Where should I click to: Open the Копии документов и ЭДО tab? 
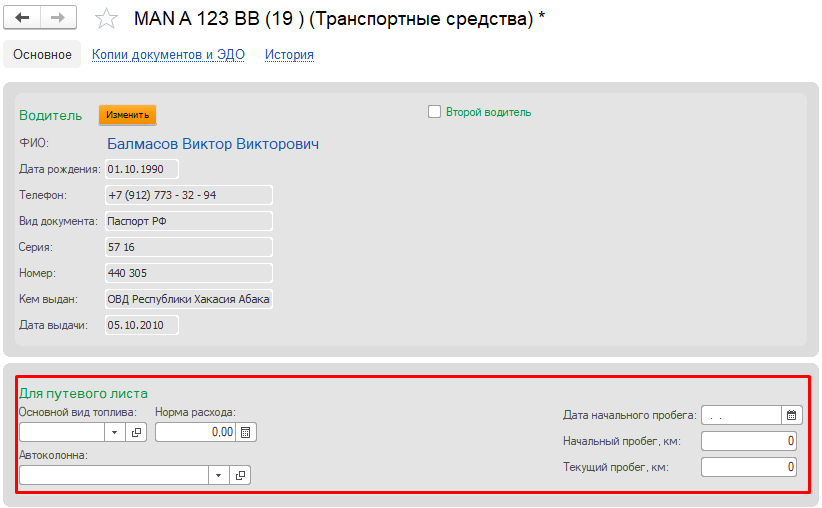(168, 55)
